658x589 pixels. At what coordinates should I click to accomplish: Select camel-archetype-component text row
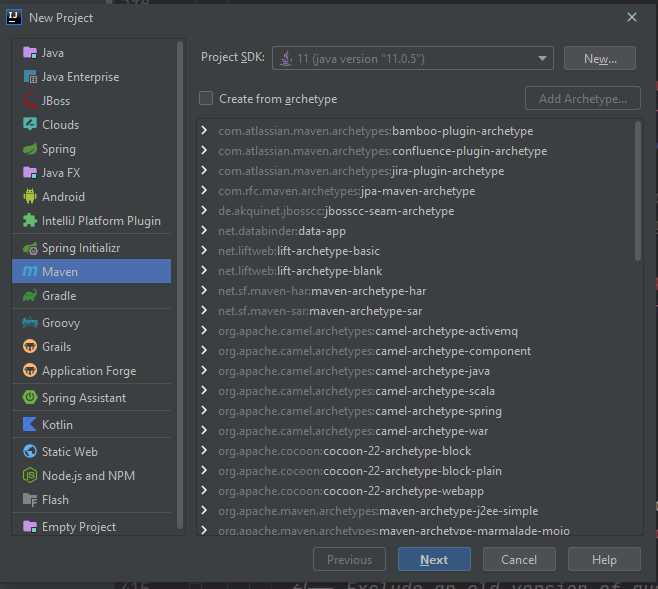(374, 351)
